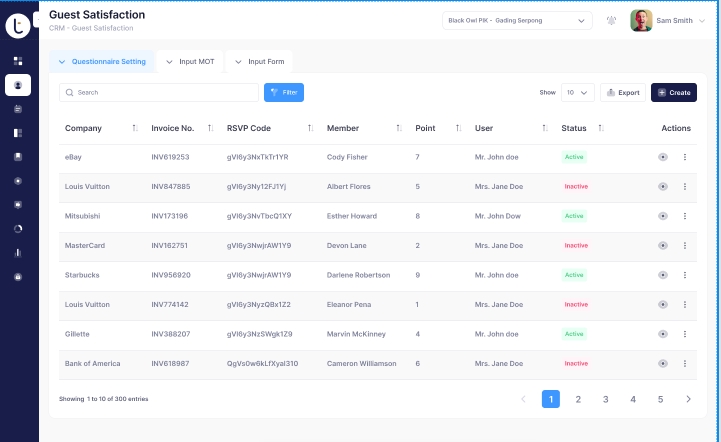Viewport: 721px width, 442px height.
Task: Switch to the Input MOT tab
Action: pos(190,61)
